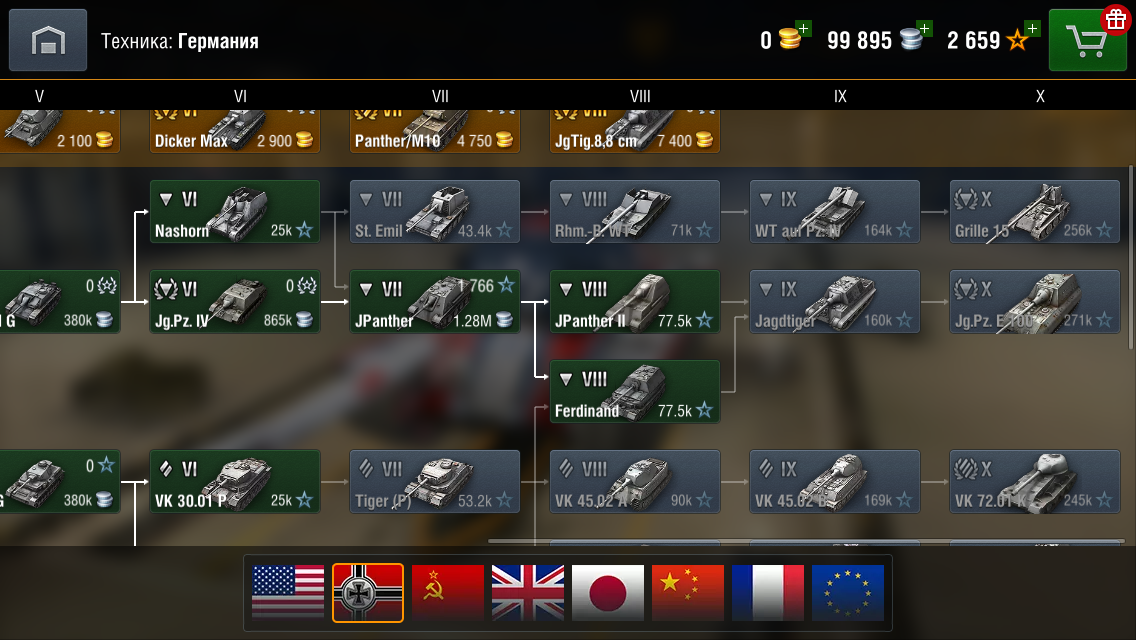Select the VK 30.01 P tank
The height and width of the screenshot is (640, 1136).
235,481
